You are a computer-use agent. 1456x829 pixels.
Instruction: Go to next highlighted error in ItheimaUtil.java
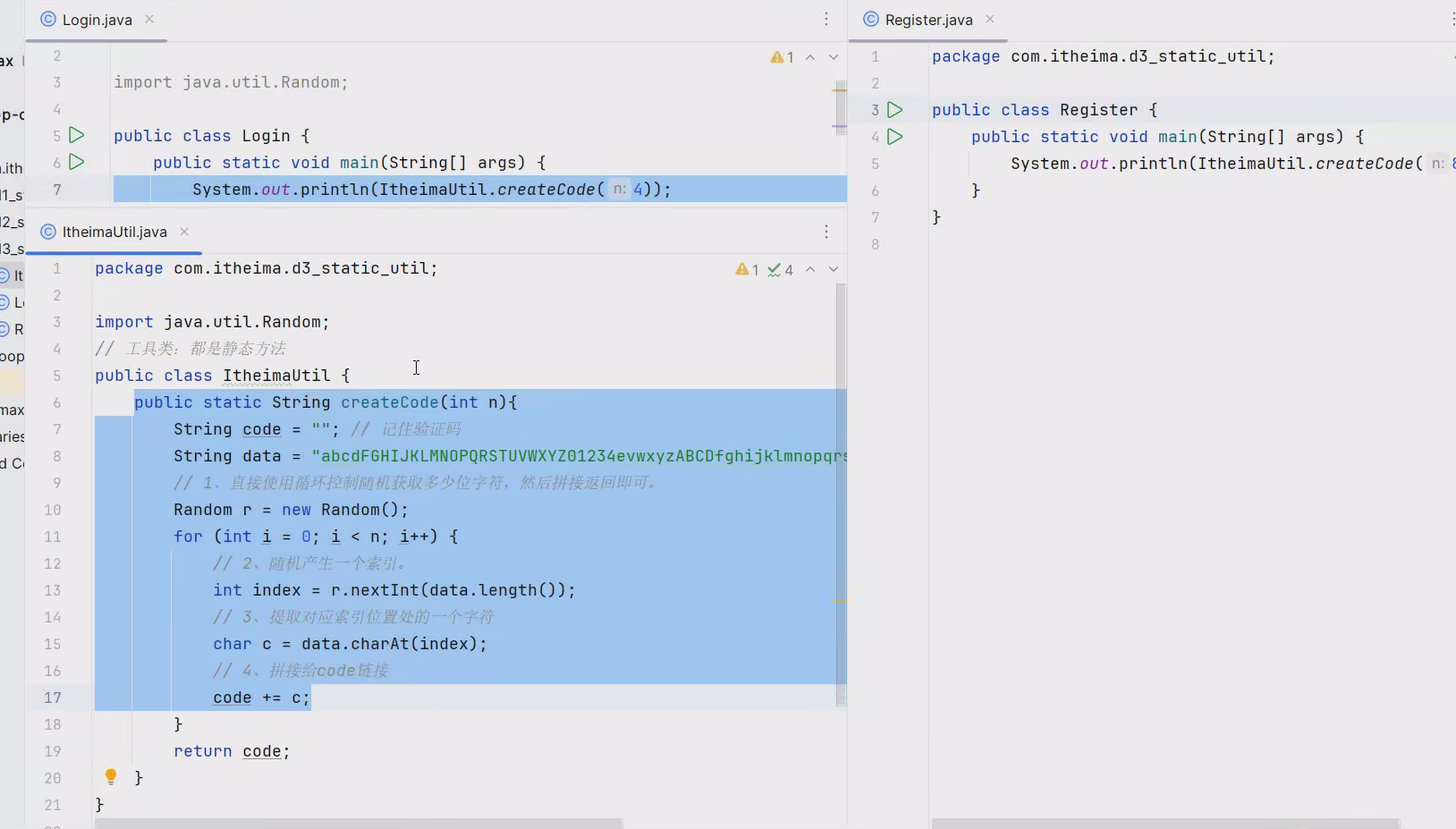click(834, 269)
